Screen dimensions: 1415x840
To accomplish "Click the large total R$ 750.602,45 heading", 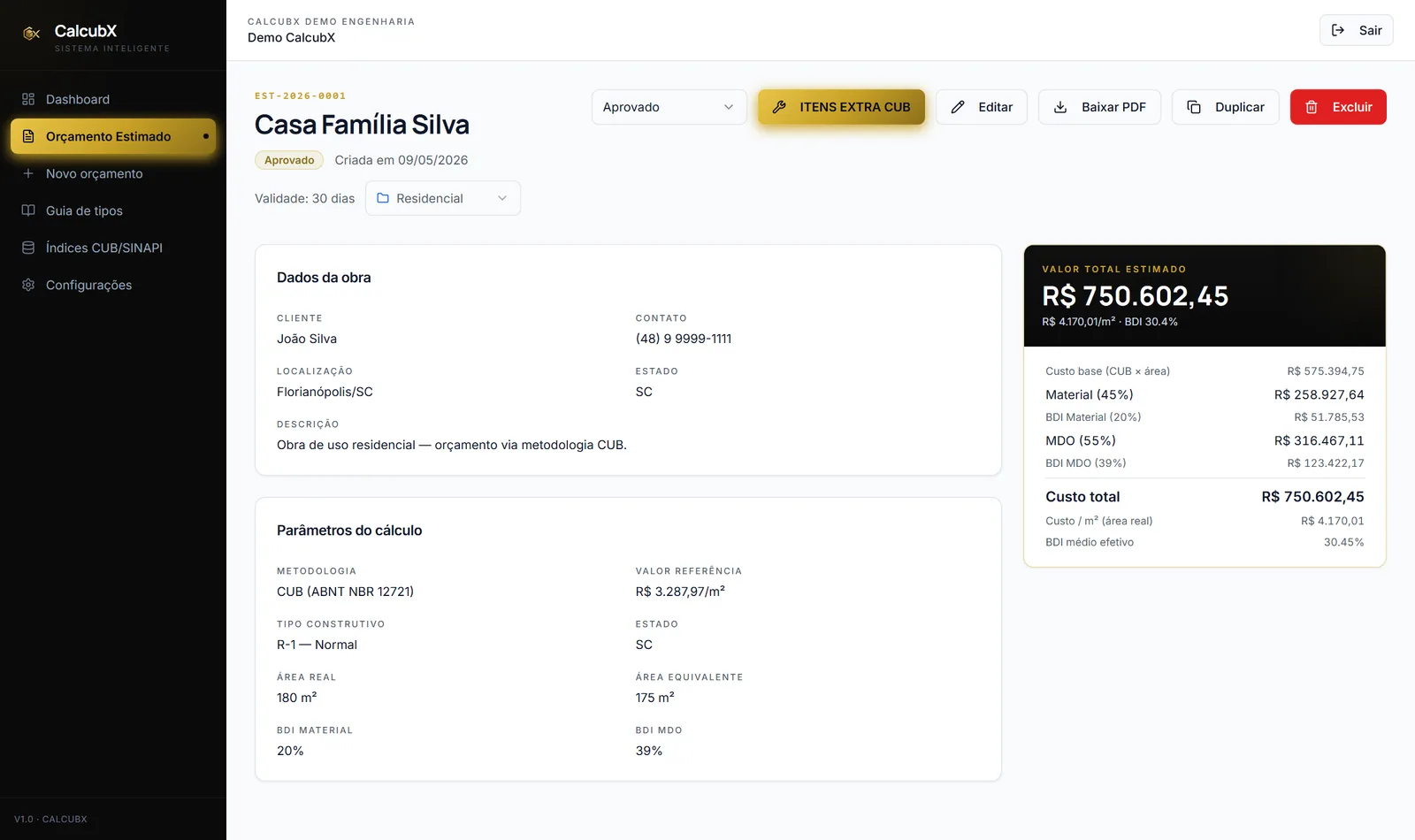I will click(1136, 296).
